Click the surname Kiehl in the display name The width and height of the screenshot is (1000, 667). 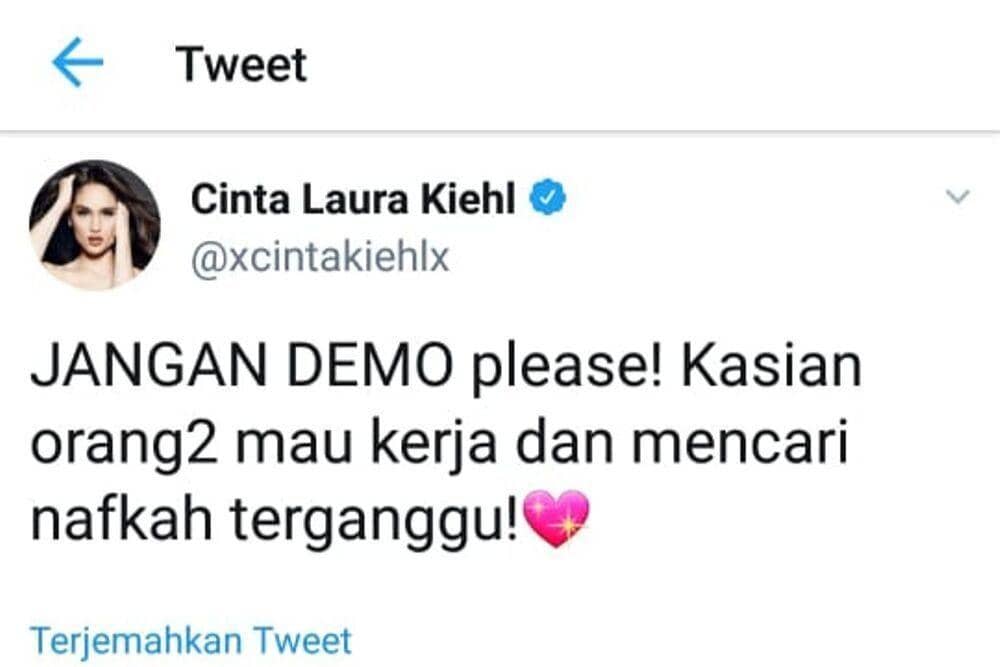(x=467, y=198)
